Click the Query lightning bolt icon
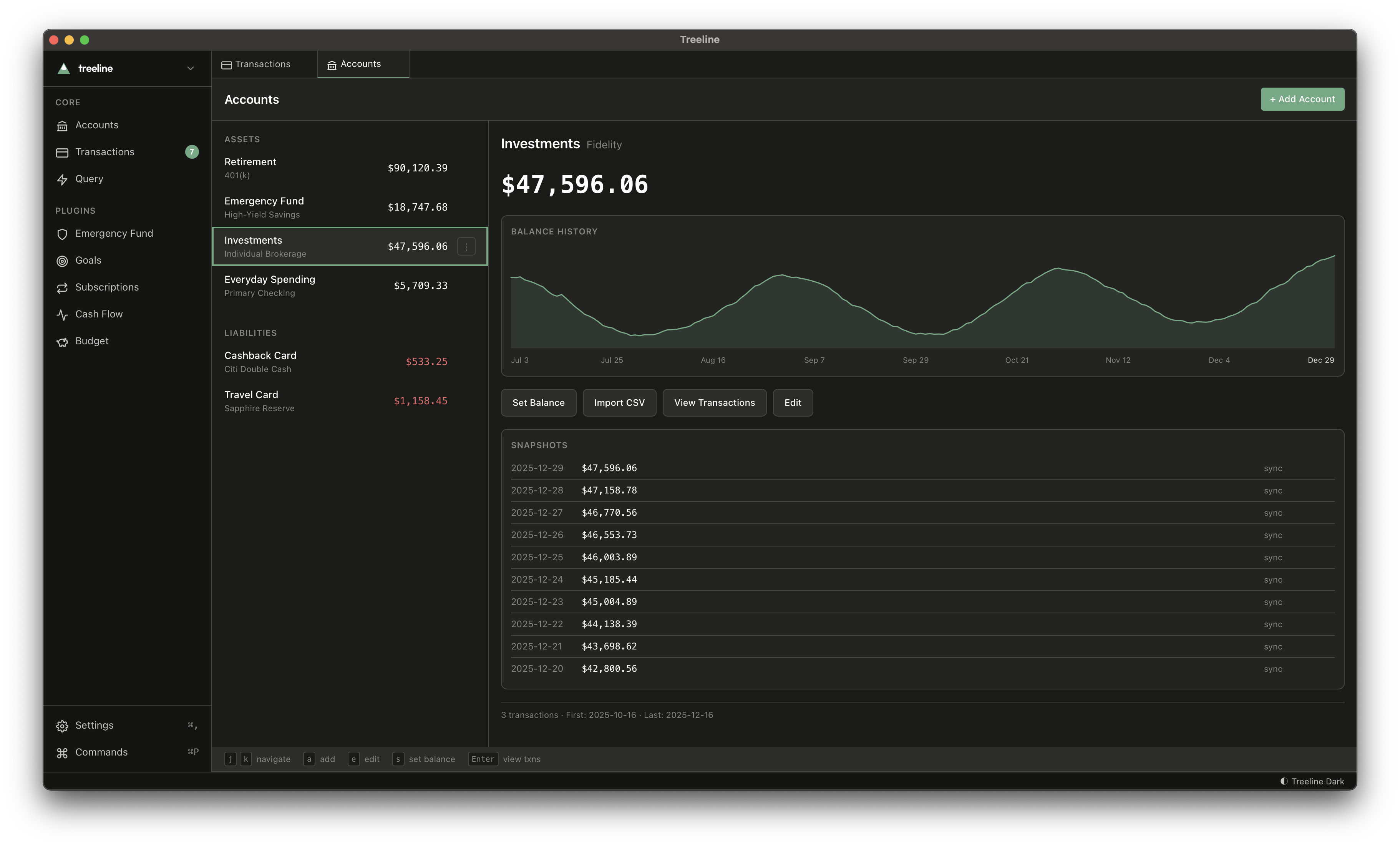The image size is (1400, 847). [63, 179]
